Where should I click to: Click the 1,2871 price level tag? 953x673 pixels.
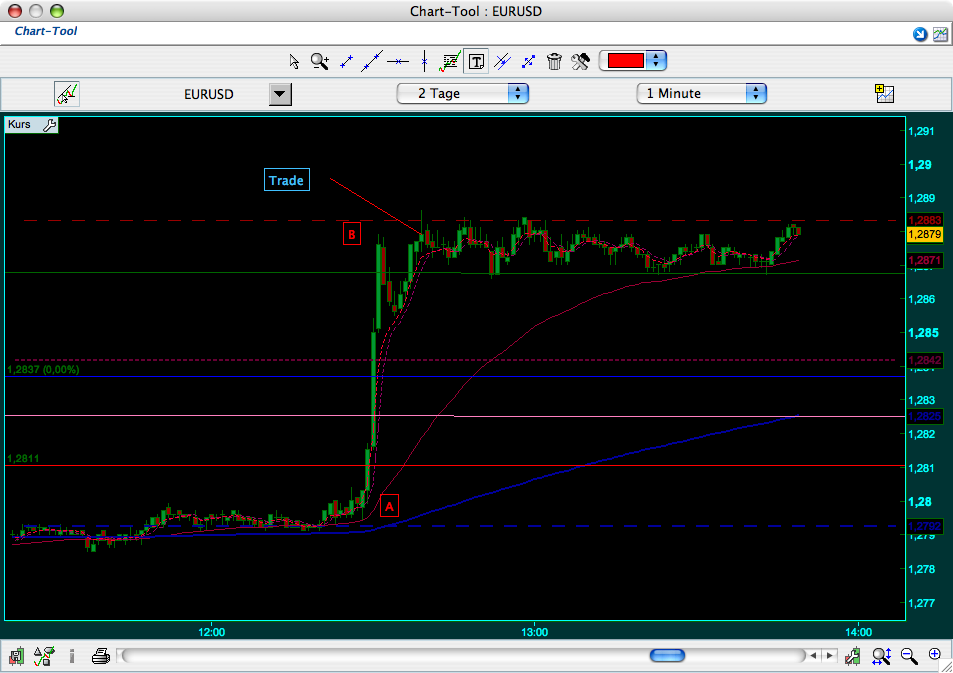(924, 261)
